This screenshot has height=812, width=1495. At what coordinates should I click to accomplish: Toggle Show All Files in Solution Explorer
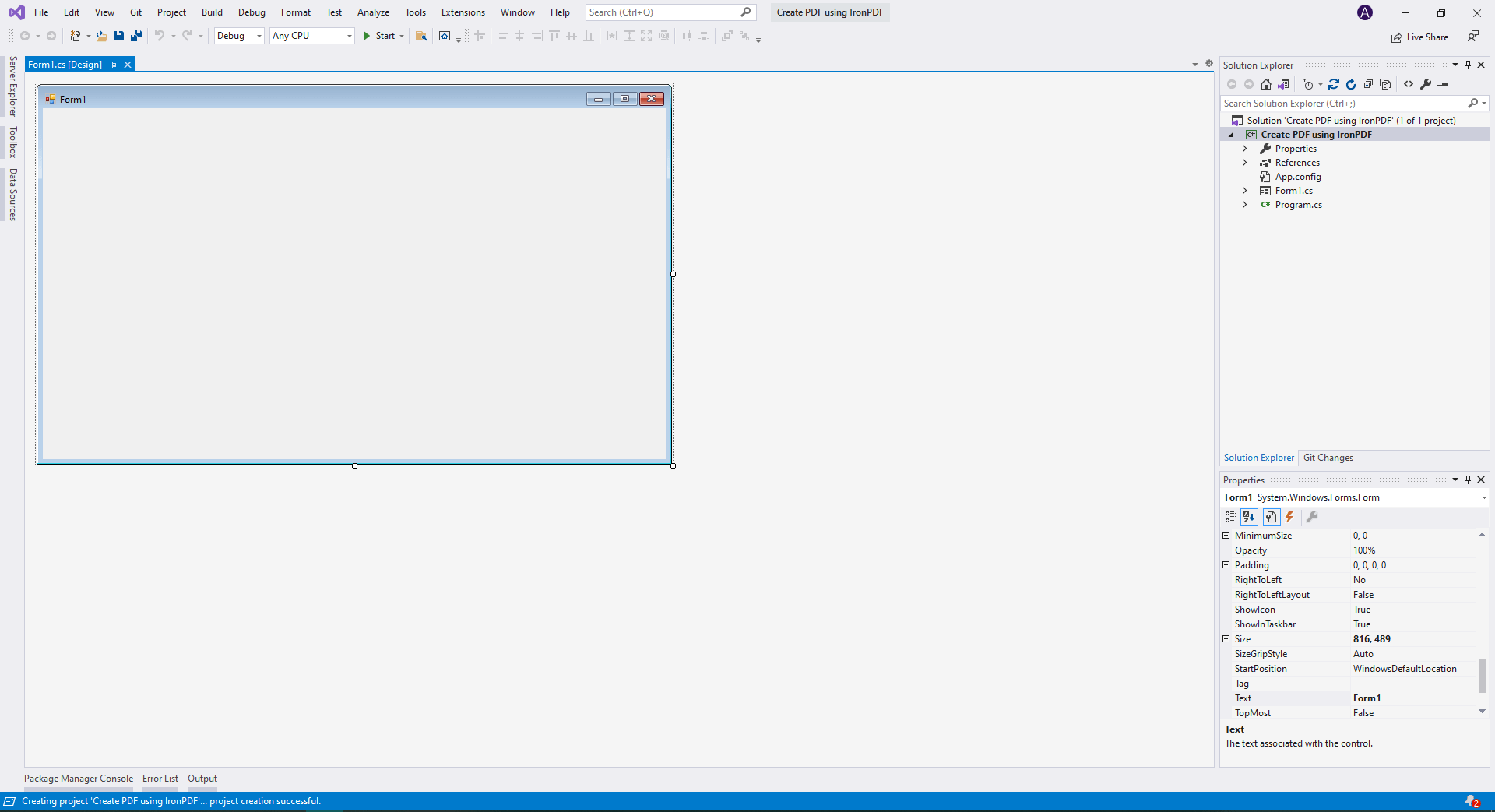pos(1385,84)
